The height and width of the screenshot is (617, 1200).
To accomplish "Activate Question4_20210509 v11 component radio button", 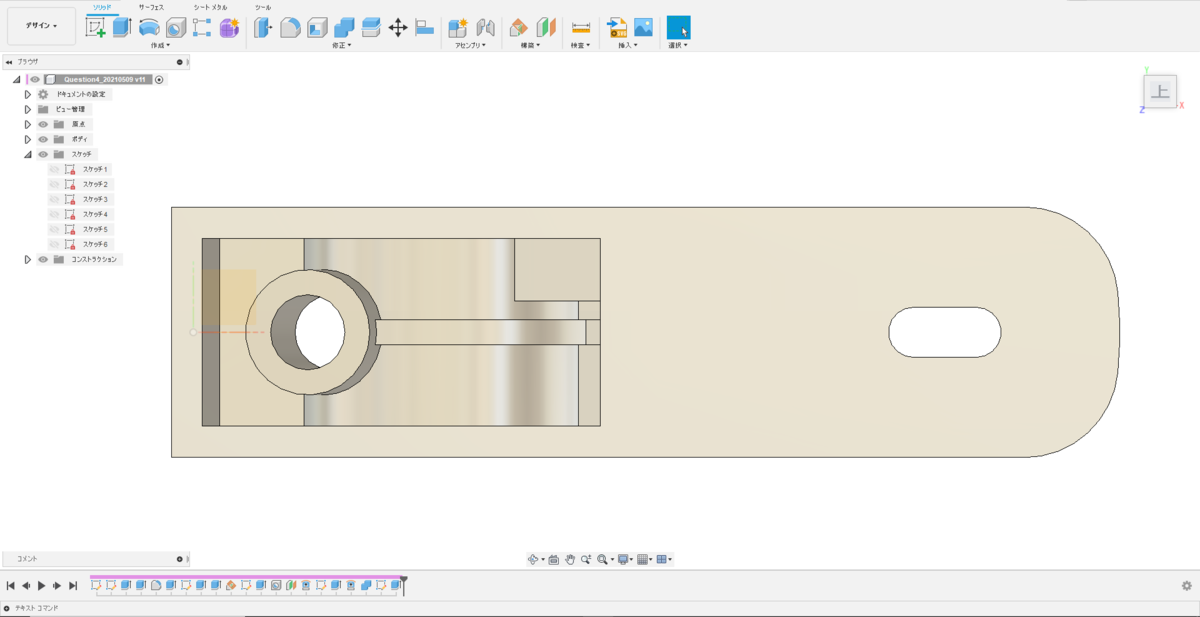I will point(159,79).
